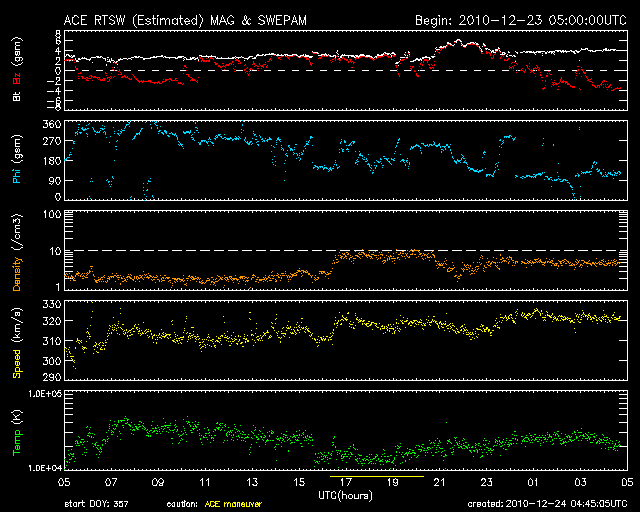Image resolution: width=640 pixels, height=512 pixels.
Task: Click the '01' hour tick label
Action: 533,483
